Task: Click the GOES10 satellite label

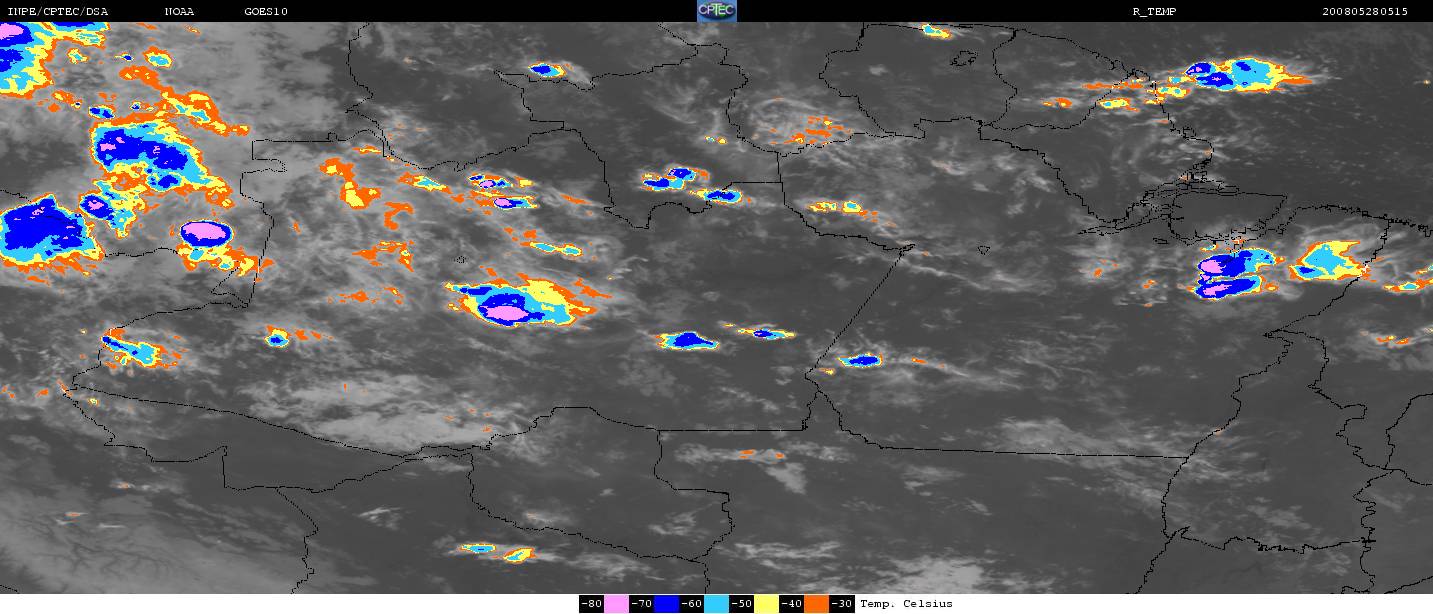Action: pyautogui.click(x=266, y=12)
